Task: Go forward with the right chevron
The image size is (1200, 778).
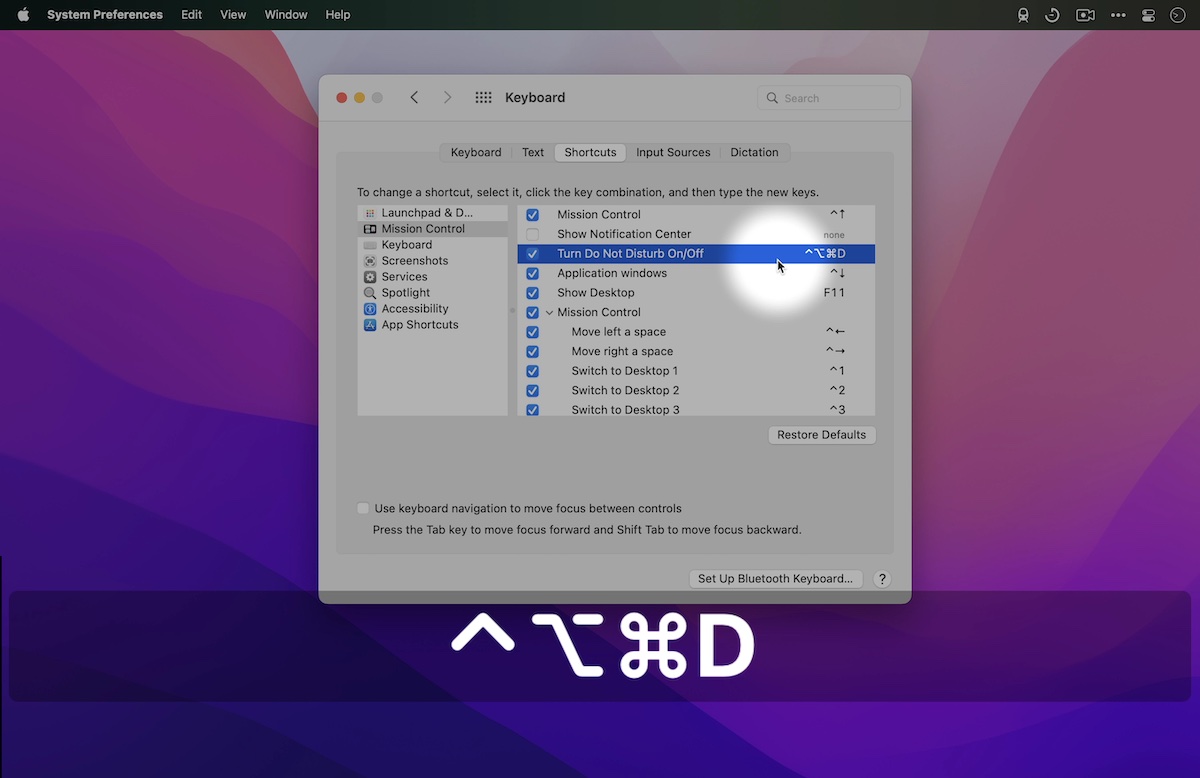Action: click(x=447, y=97)
